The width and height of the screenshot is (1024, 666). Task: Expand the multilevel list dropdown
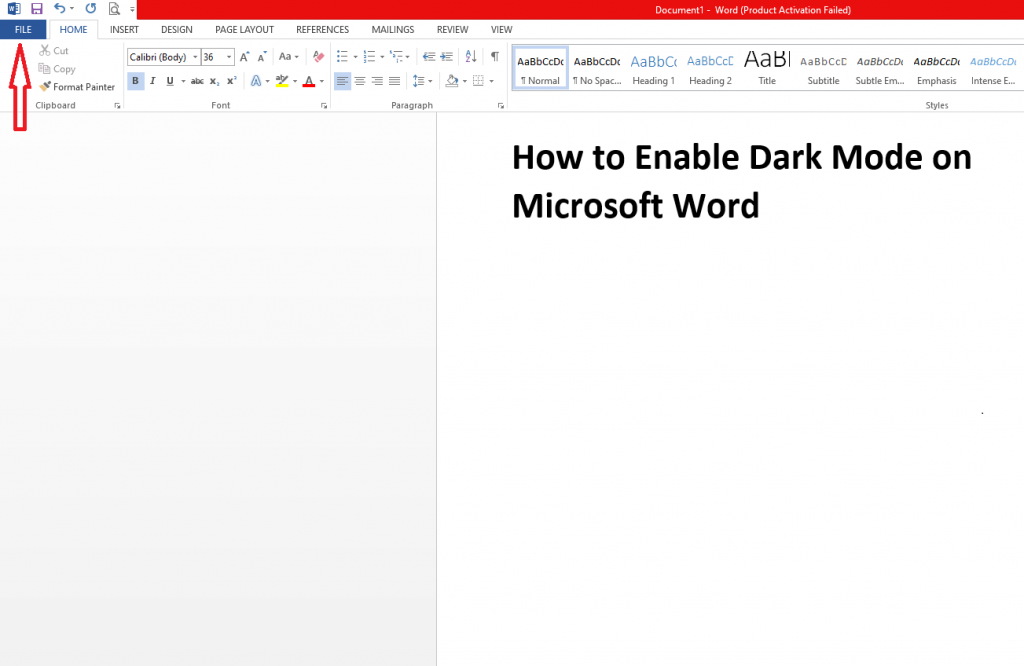(408, 57)
